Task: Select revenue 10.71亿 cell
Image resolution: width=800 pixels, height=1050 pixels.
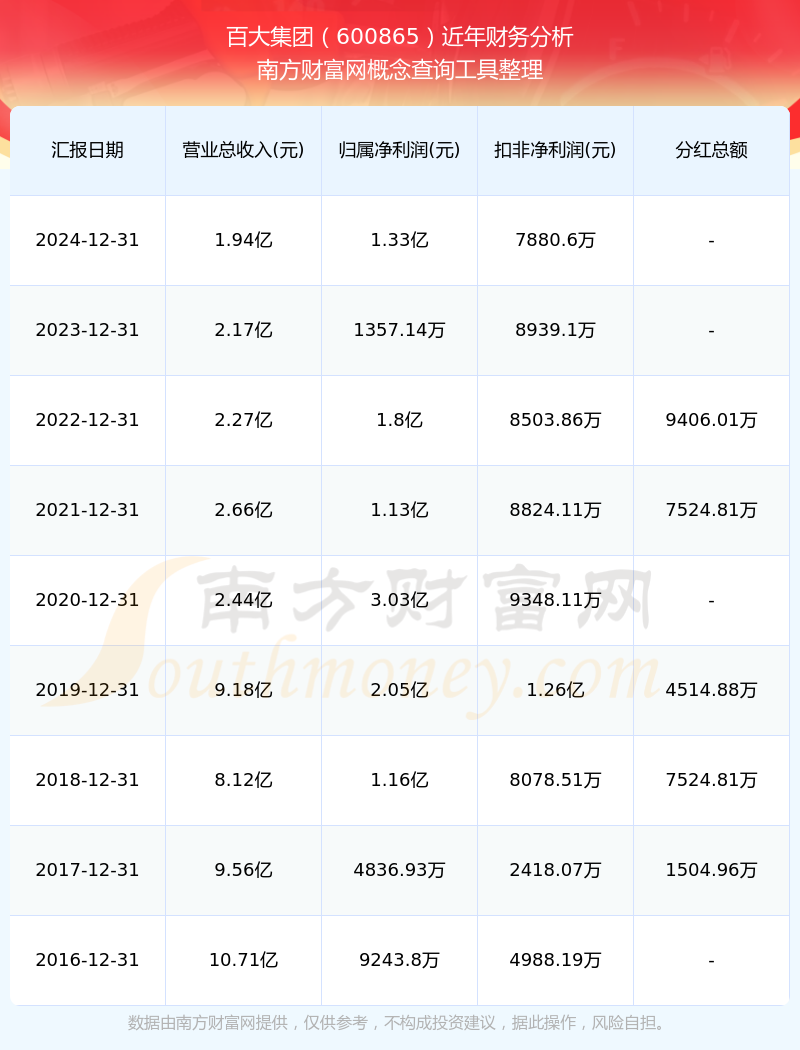Action: (x=244, y=960)
